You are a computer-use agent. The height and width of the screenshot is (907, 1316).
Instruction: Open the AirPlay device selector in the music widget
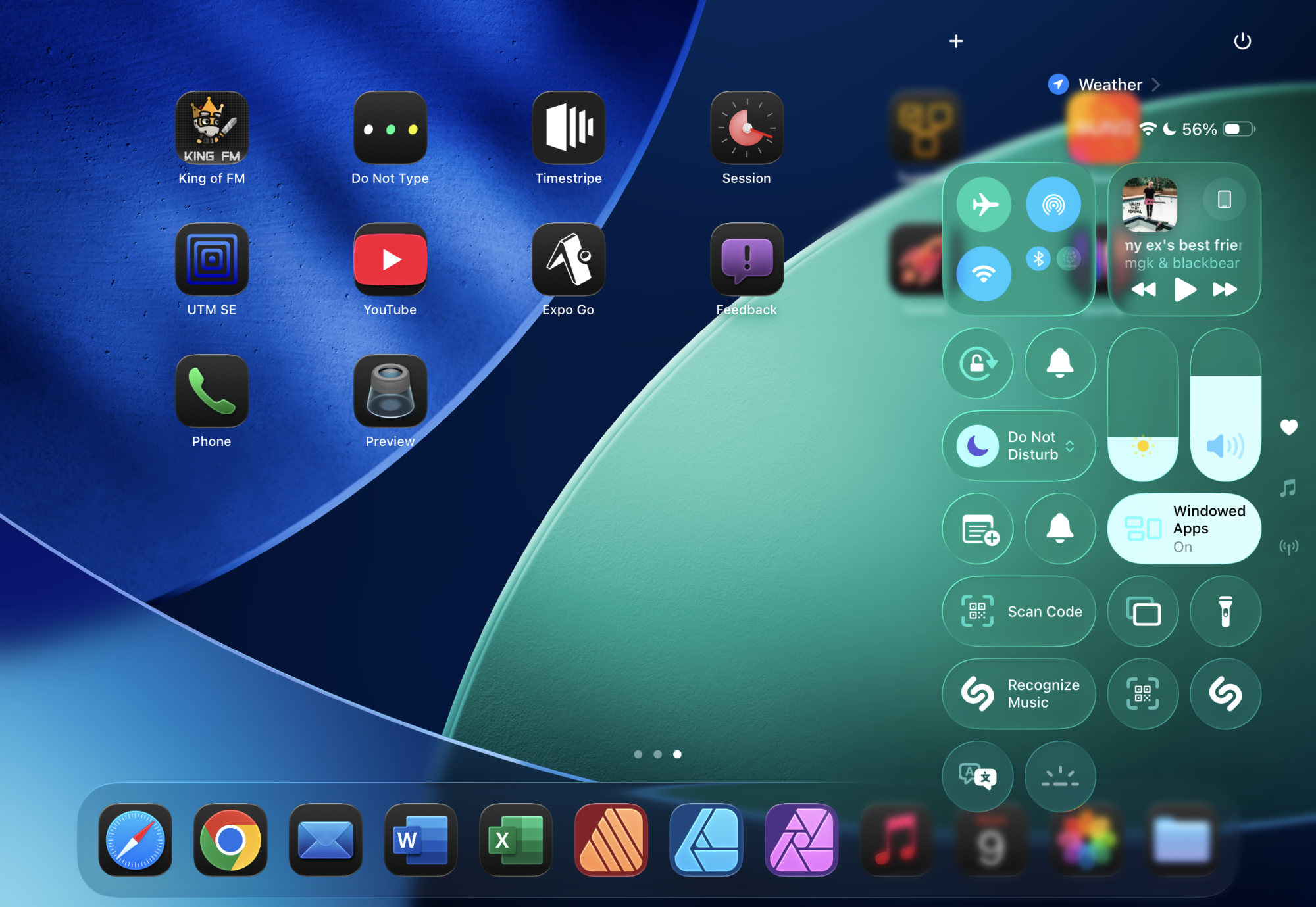point(1224,199)
